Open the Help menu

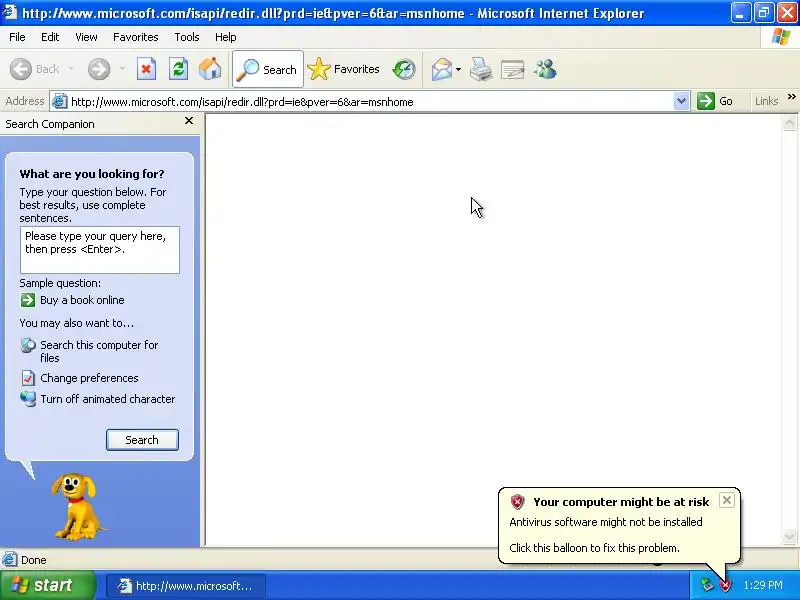(226, 37)
